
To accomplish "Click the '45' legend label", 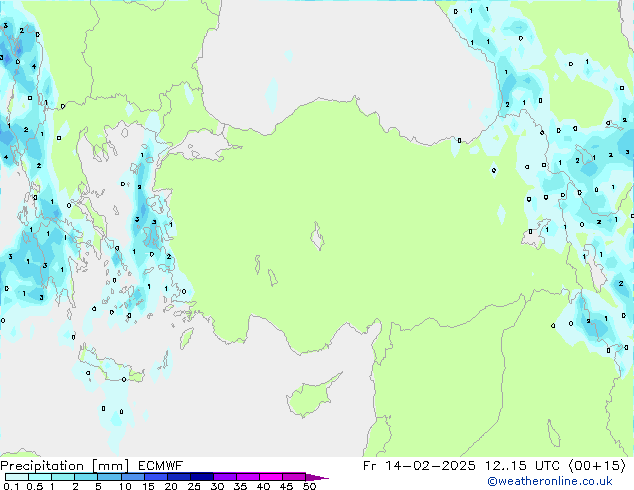I will pyautogui.click(x=286, y=486).
